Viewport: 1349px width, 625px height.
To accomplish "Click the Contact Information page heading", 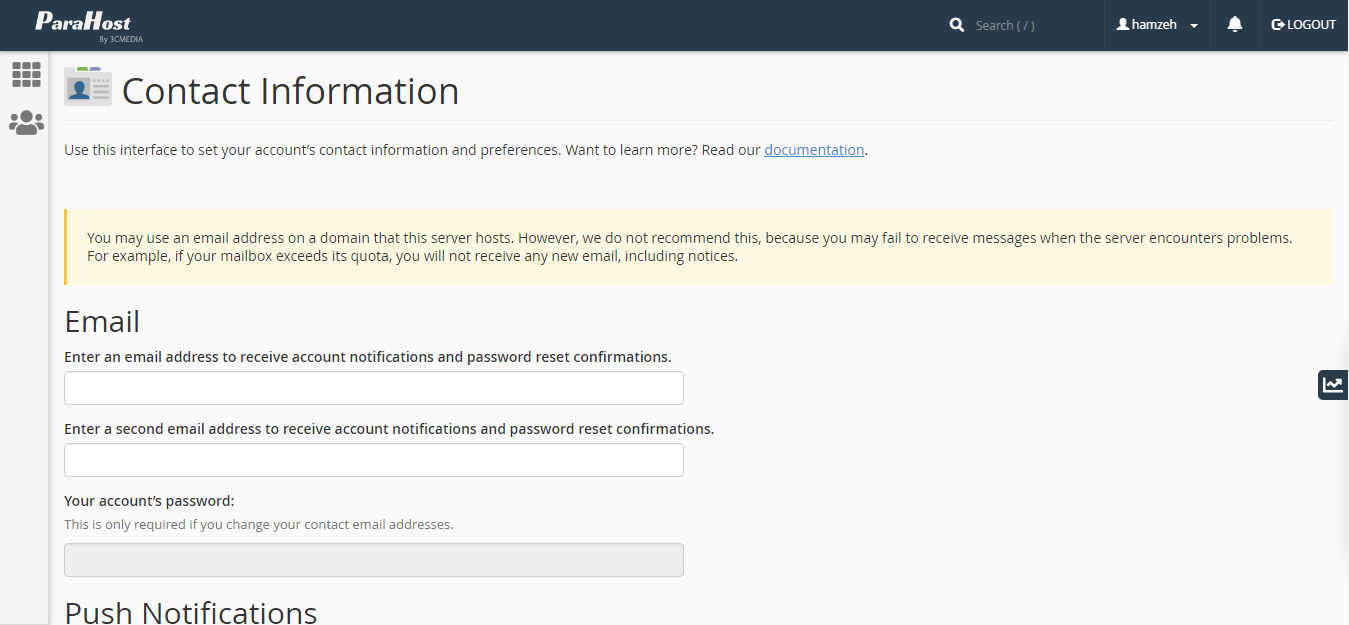I will [x=290, y=91].
